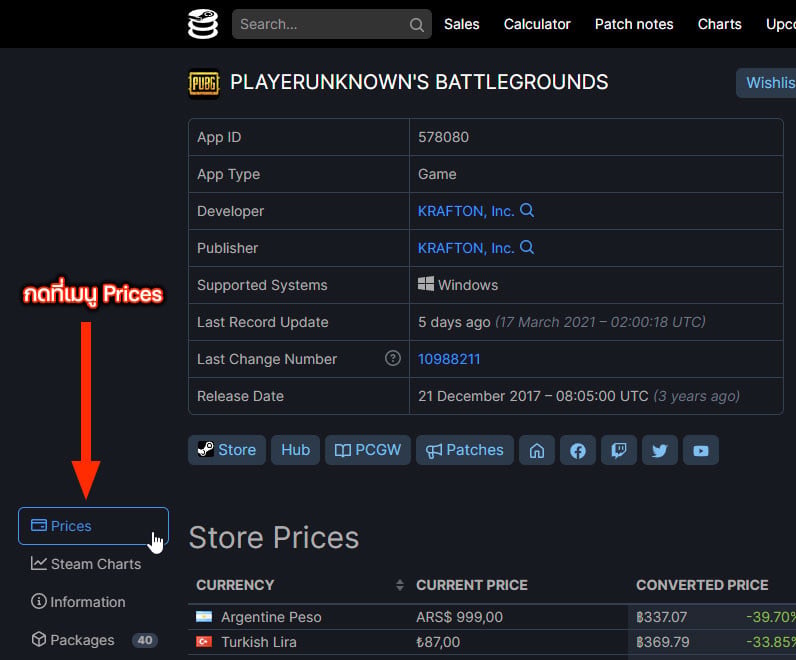Add game to Wishlist button

(x=766, y=83)
